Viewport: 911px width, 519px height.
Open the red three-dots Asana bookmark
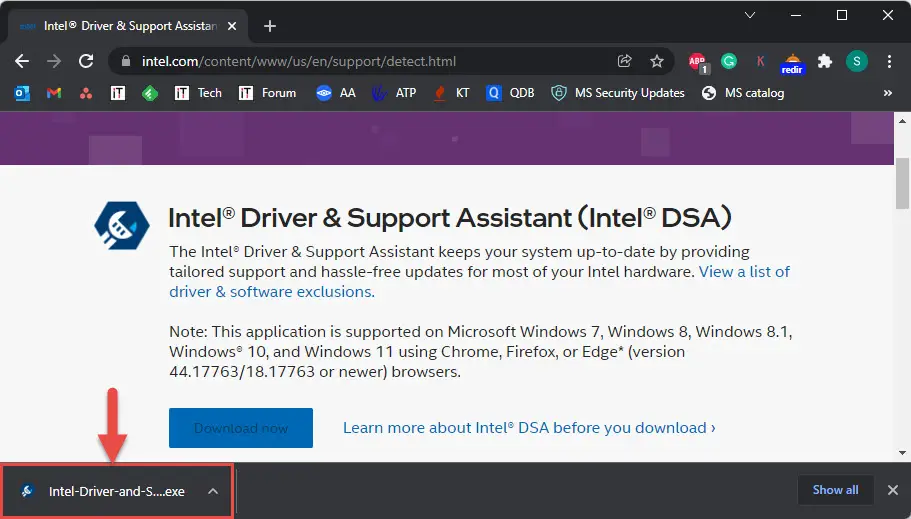86,93
